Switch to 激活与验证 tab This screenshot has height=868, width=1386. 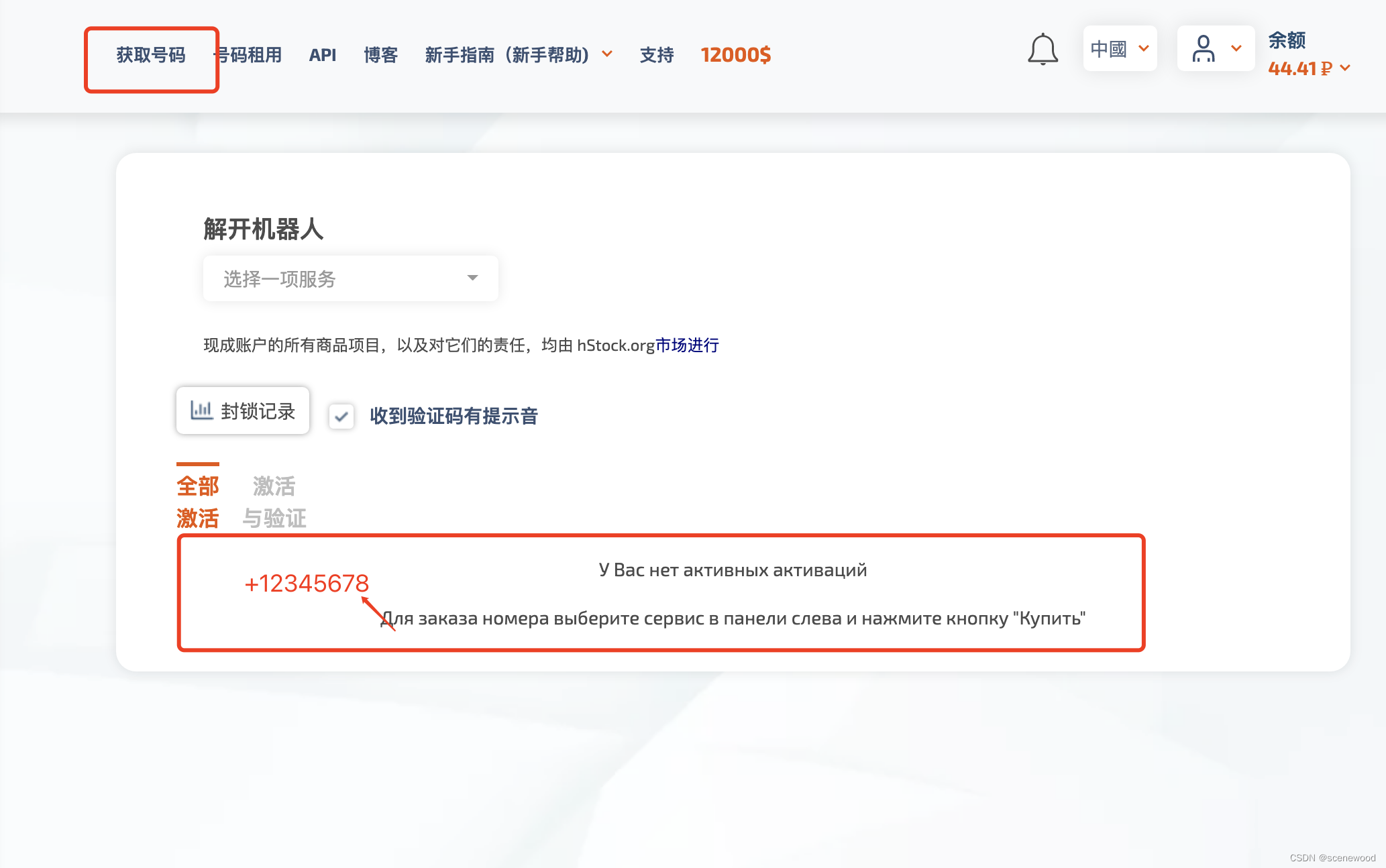(x=274, y=502)
